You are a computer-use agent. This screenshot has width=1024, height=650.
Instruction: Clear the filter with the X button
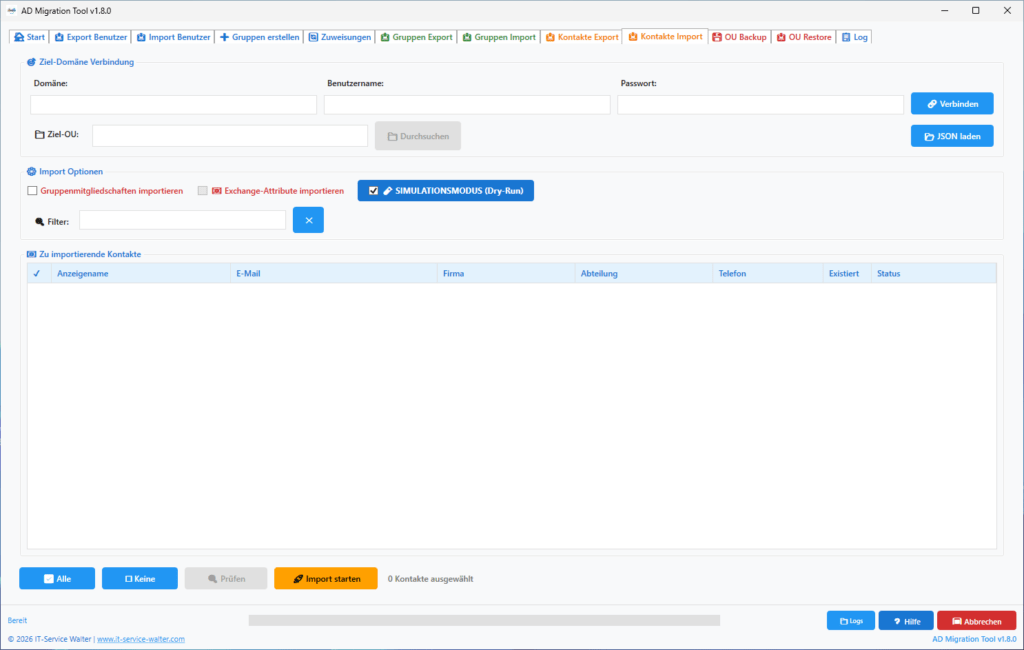point(308,220)
